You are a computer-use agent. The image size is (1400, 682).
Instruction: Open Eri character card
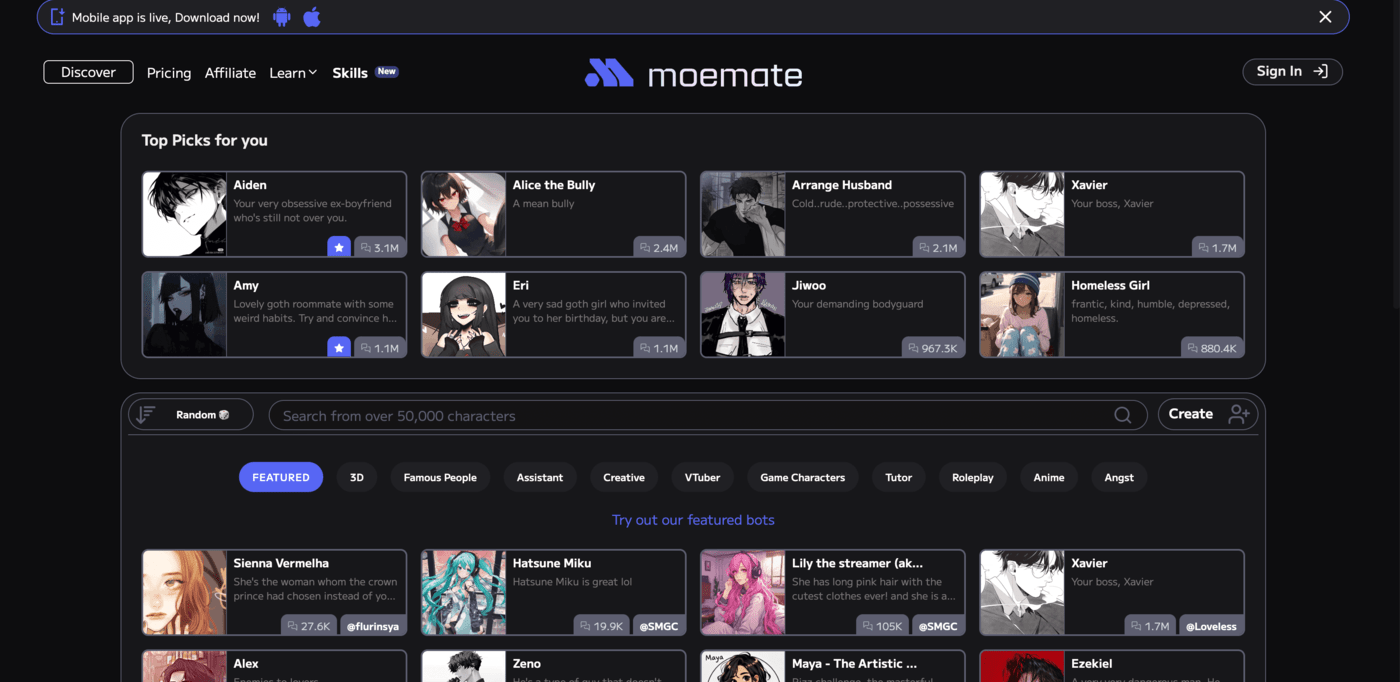(553, 314)
